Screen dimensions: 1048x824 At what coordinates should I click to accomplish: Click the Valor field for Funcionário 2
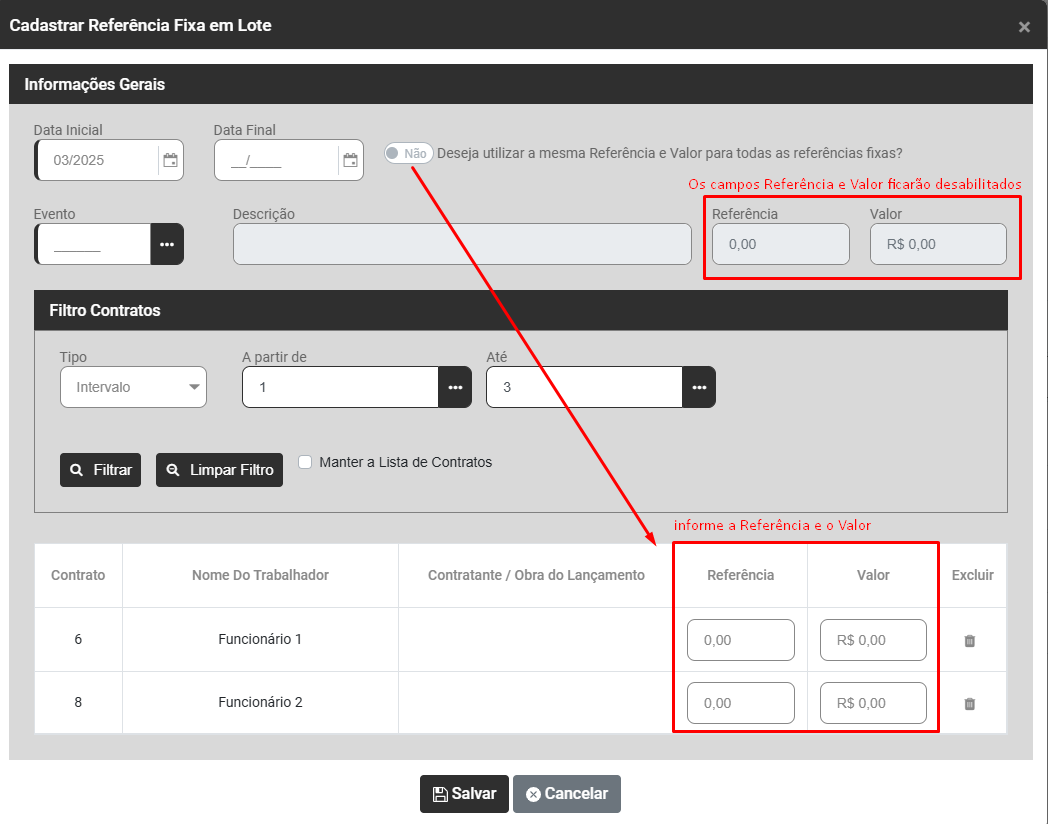tap(872, 703)
